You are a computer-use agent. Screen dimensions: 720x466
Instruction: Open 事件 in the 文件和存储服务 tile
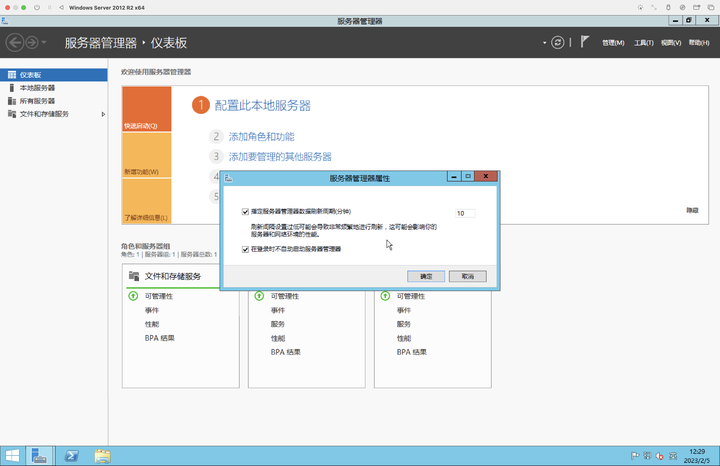click(x=152, y=310)
